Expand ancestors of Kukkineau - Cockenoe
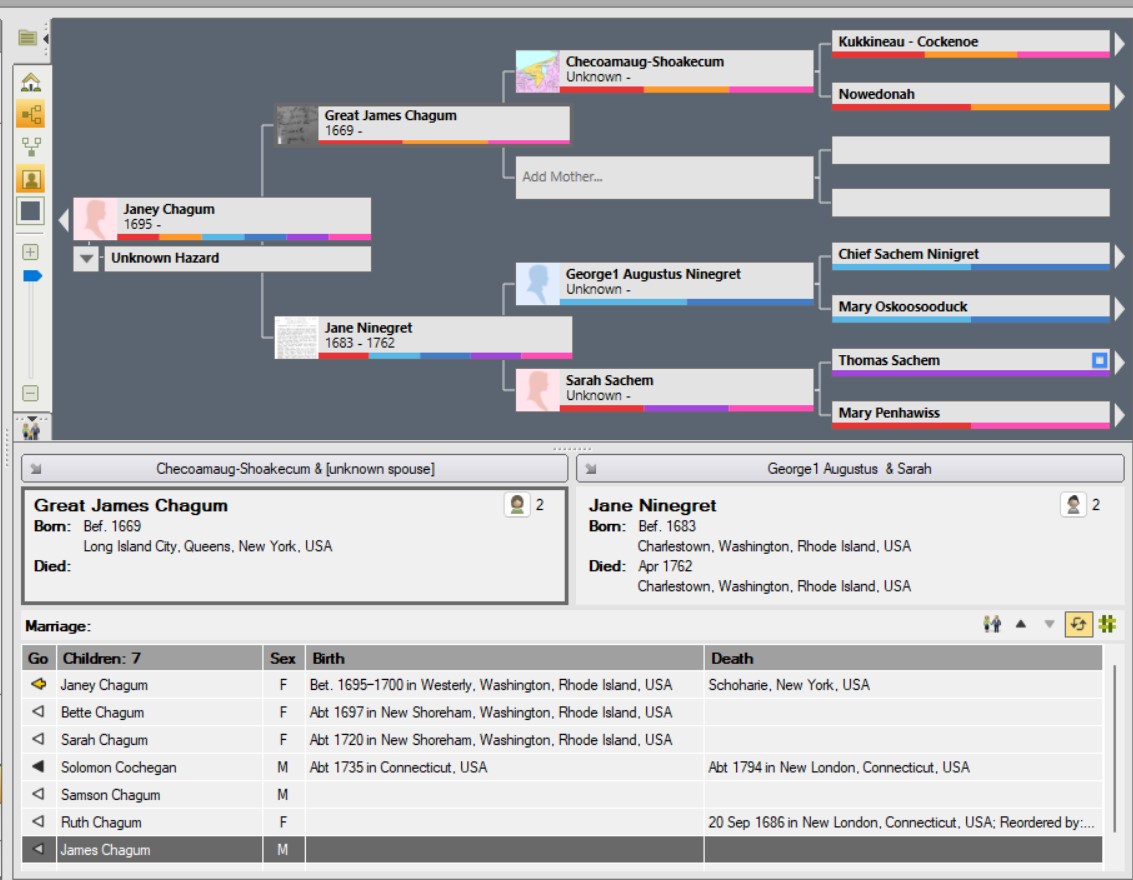 pos(1119,43)
